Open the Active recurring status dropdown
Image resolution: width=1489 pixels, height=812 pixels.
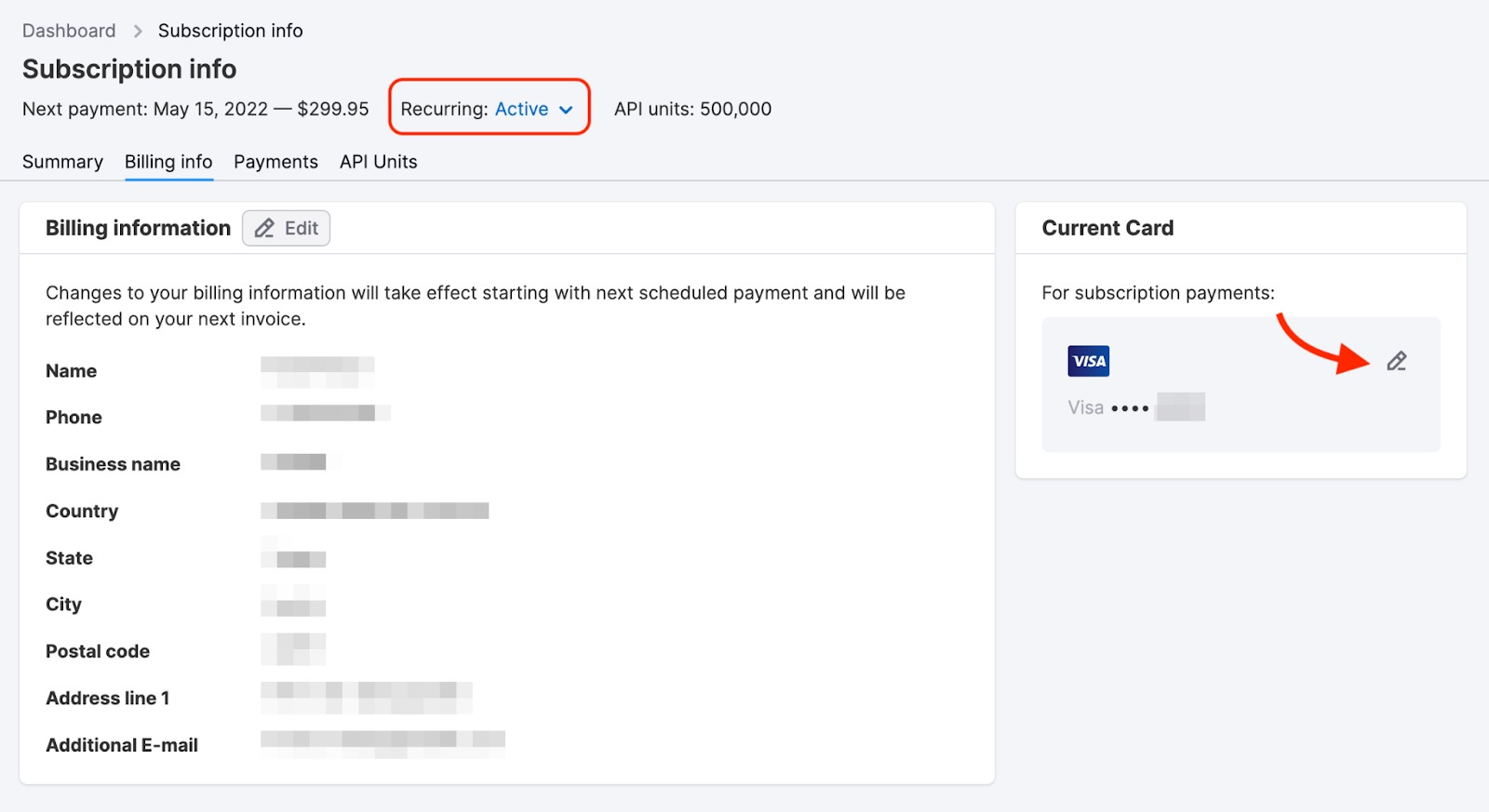click(521, 110)
